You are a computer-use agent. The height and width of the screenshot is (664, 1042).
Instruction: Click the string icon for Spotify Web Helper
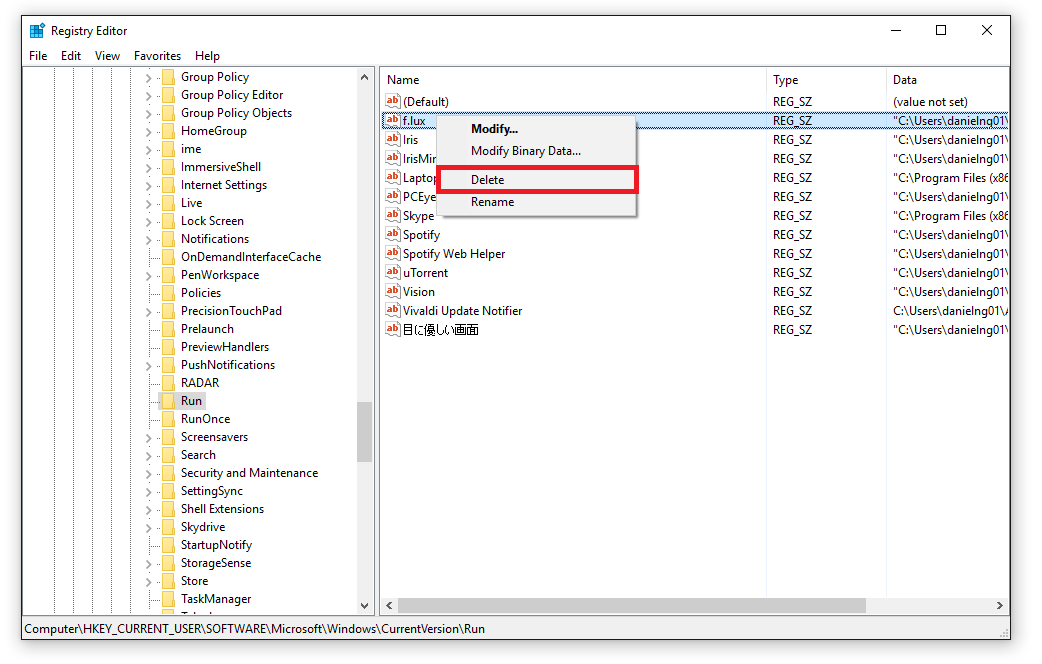393,253
